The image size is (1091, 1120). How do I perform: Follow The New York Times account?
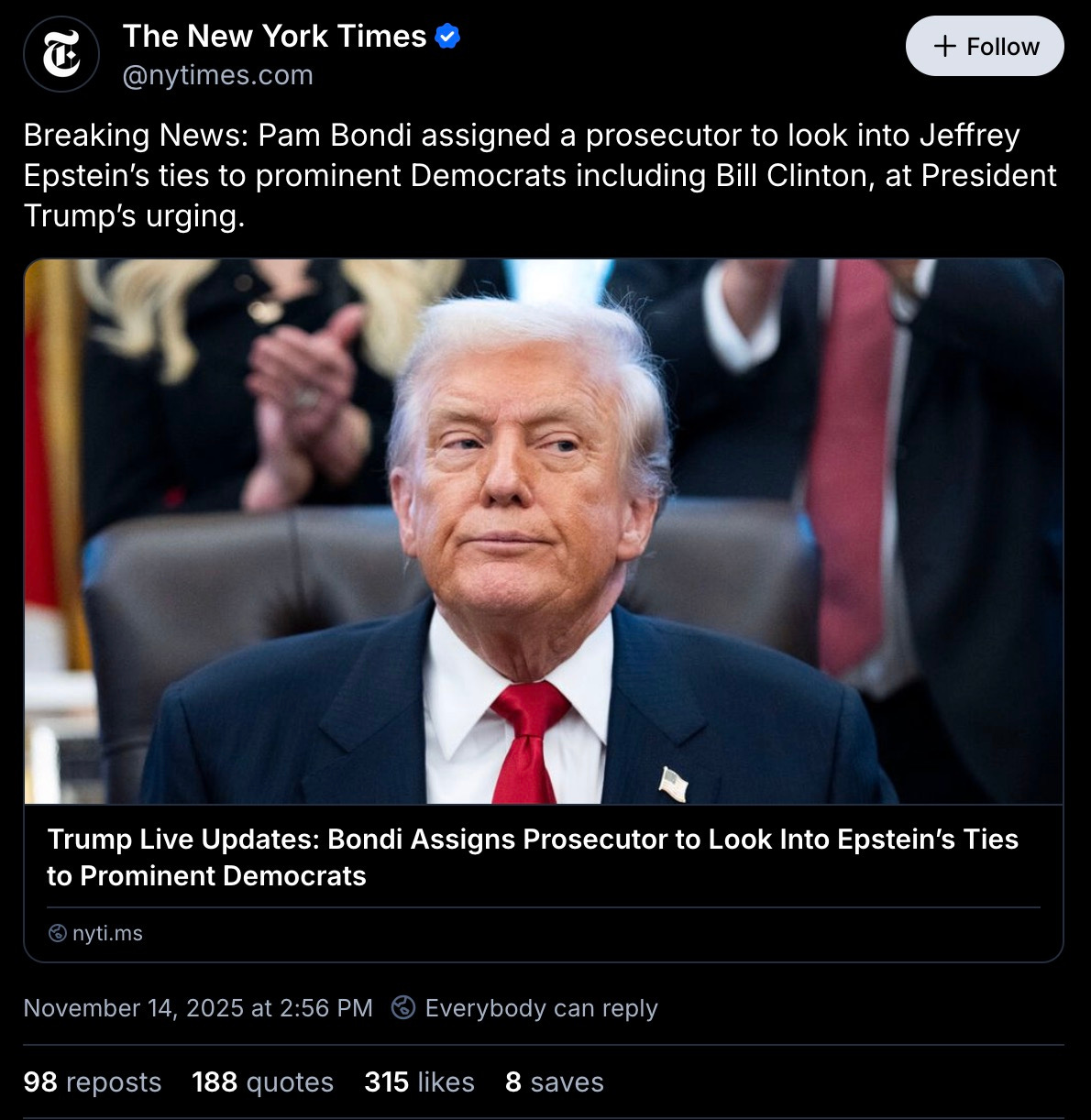pos(985,47)
